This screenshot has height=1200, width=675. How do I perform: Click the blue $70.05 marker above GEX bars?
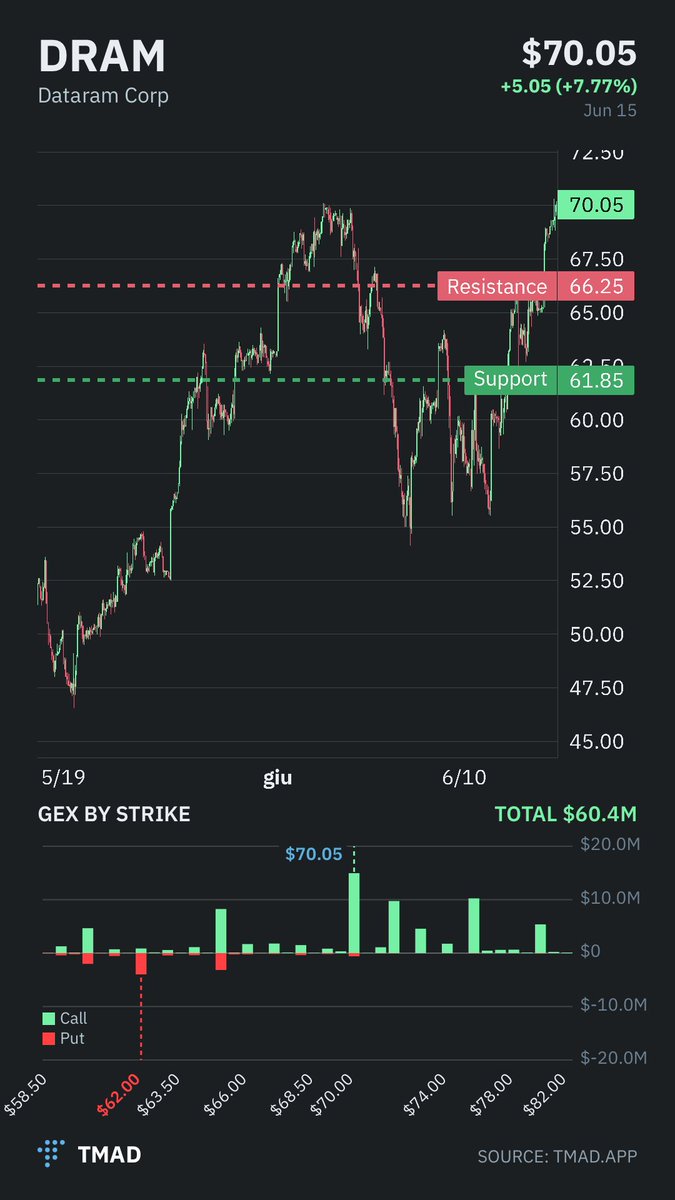coord(313,855)
